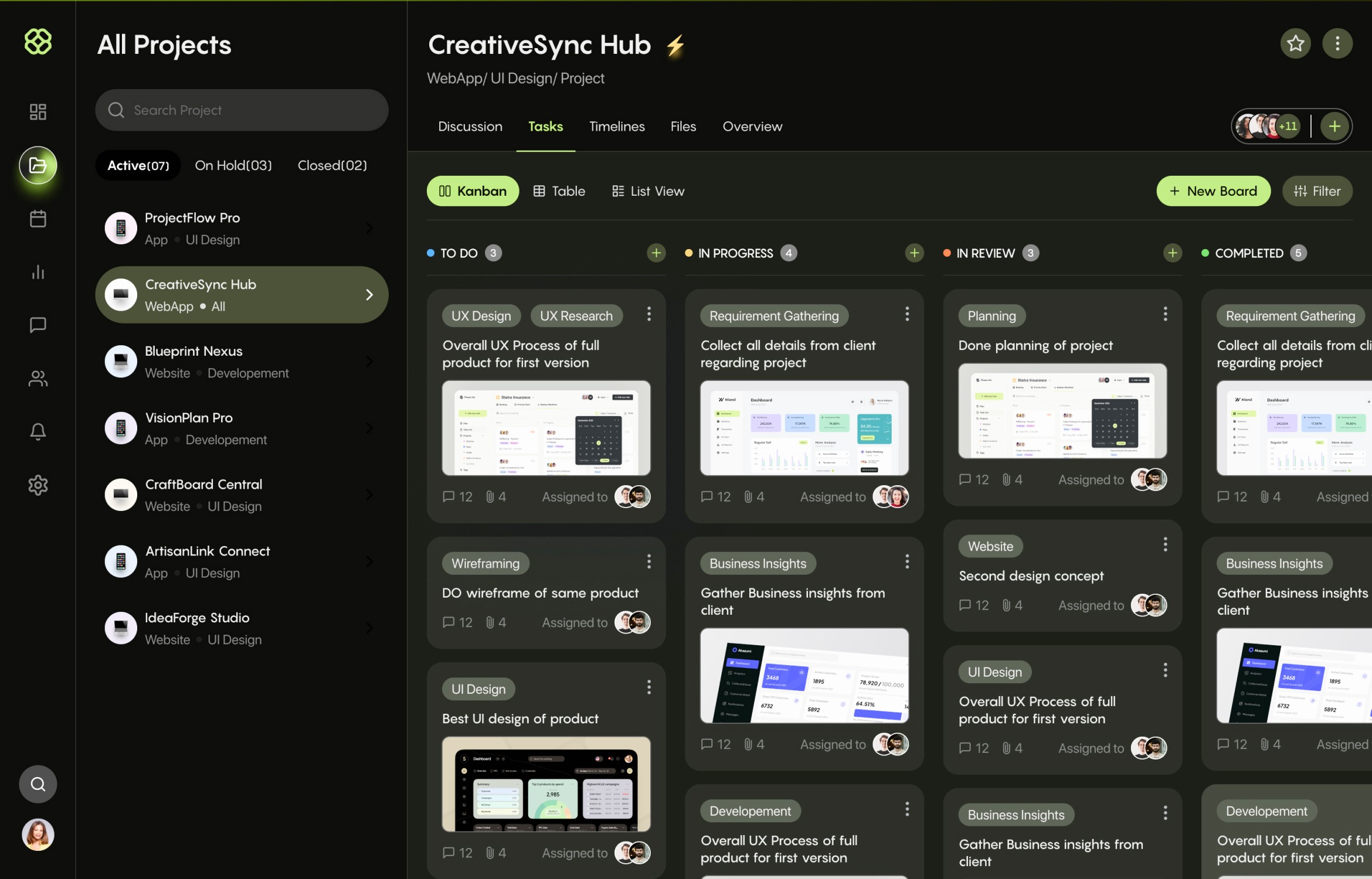Click the search icon in sidebar
This screenshot has height=879, width=1372.
pos(38,783)
